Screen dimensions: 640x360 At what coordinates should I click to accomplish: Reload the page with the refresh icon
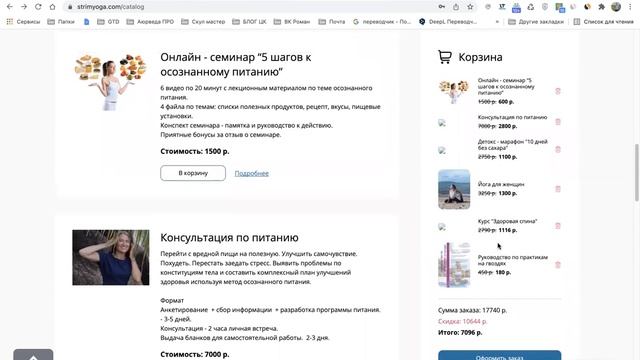(x=38, y=7)
